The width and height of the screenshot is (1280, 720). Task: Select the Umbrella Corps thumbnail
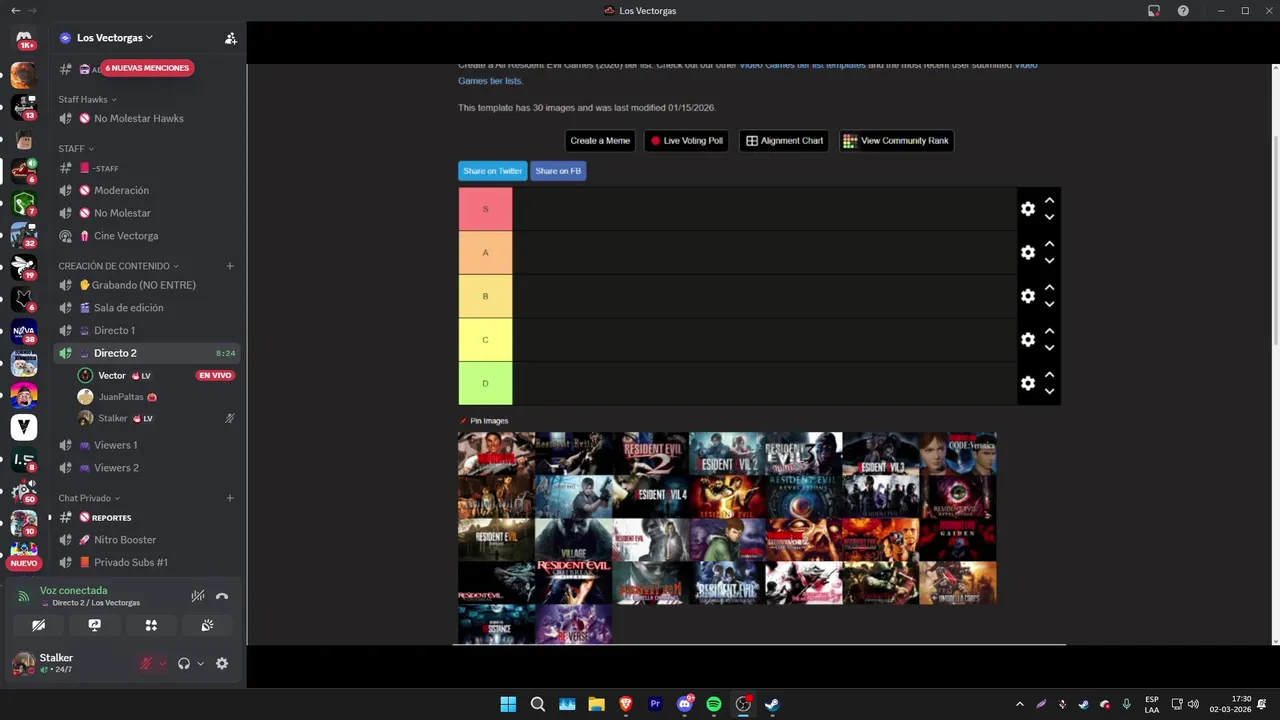(x=958, y=582)
